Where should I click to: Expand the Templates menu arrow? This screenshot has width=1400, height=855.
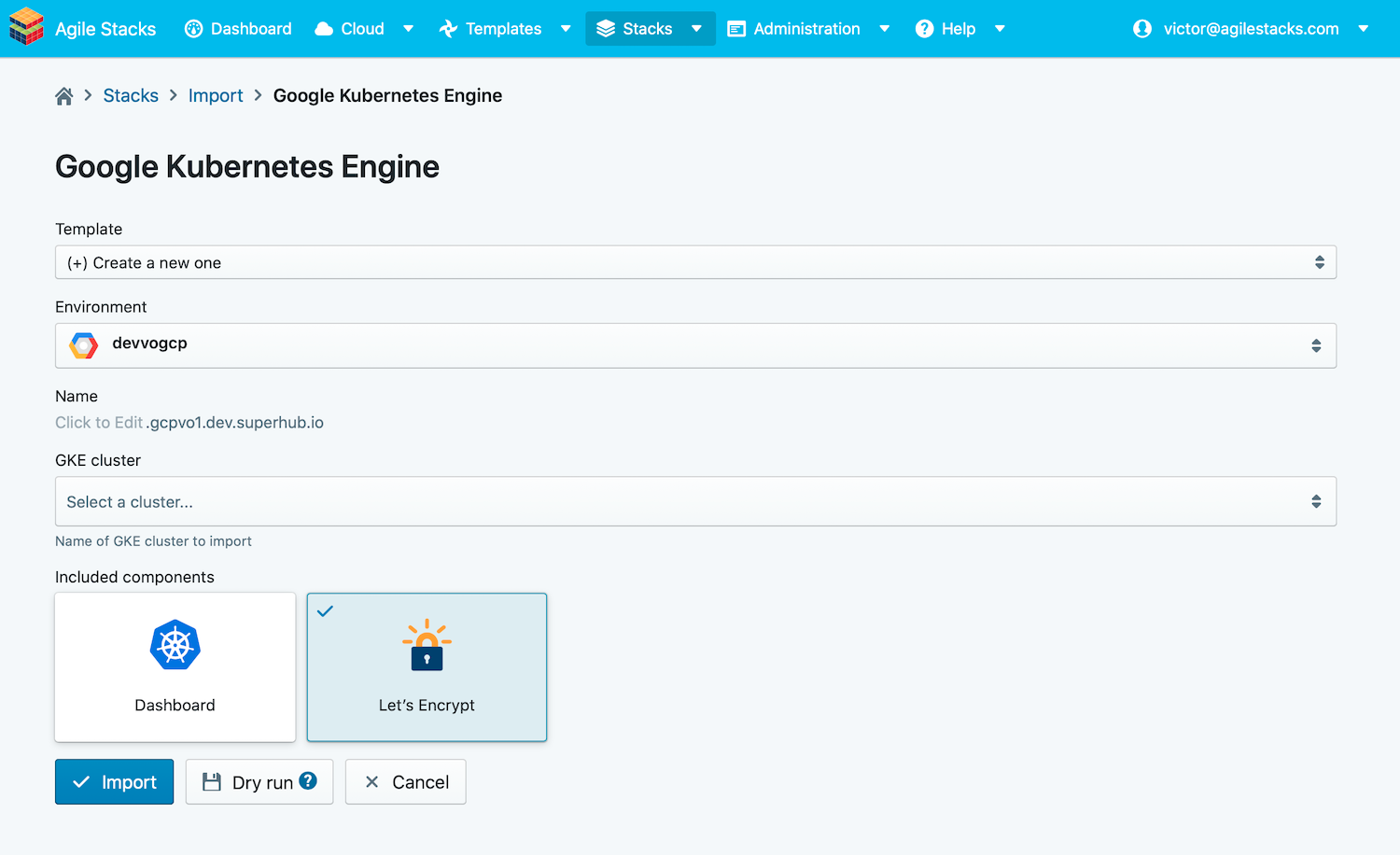point(566,29)
